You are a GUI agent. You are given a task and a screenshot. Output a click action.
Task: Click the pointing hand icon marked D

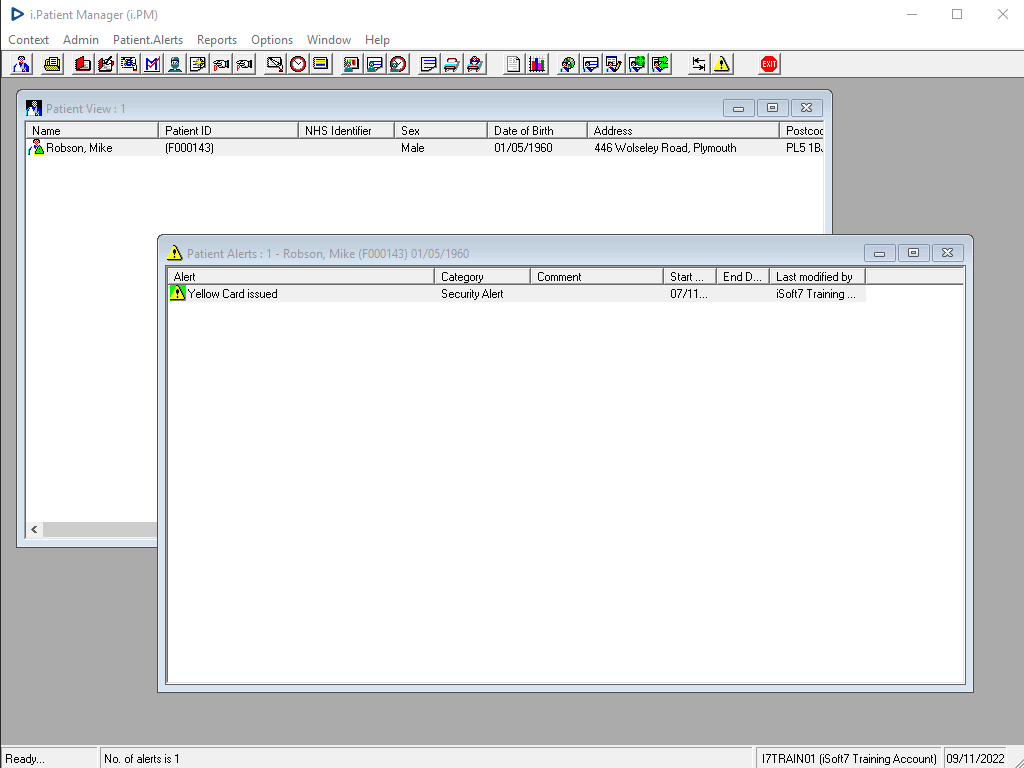[221, 64]
